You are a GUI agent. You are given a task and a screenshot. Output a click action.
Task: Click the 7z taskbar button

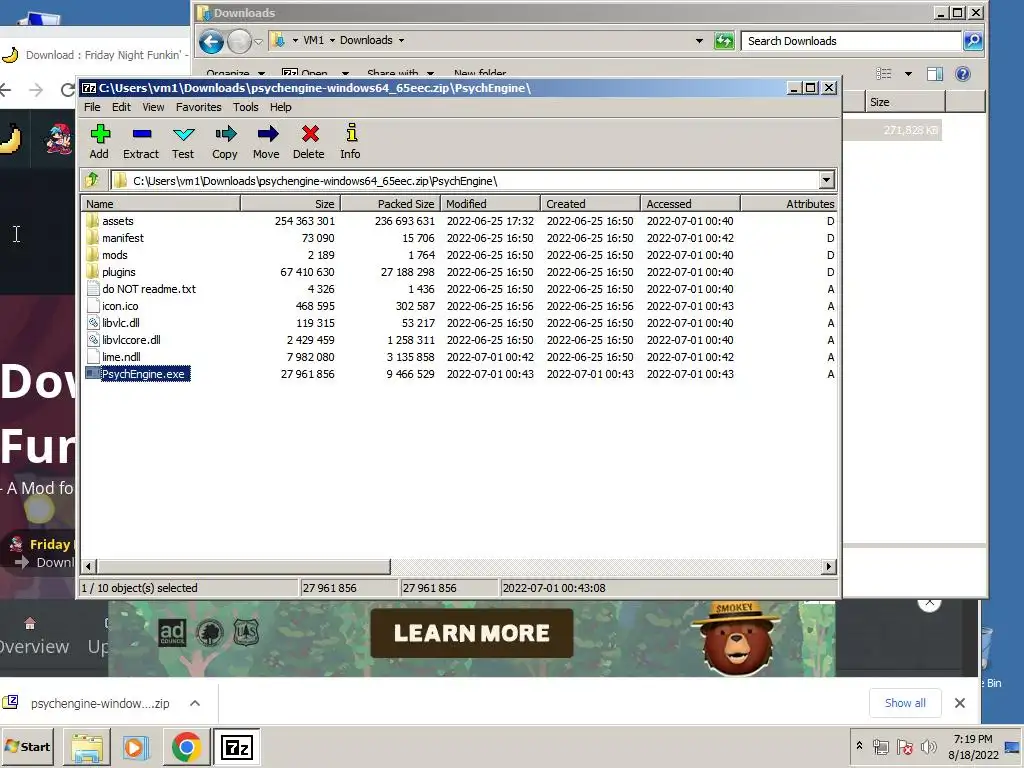tap(236, 747)
